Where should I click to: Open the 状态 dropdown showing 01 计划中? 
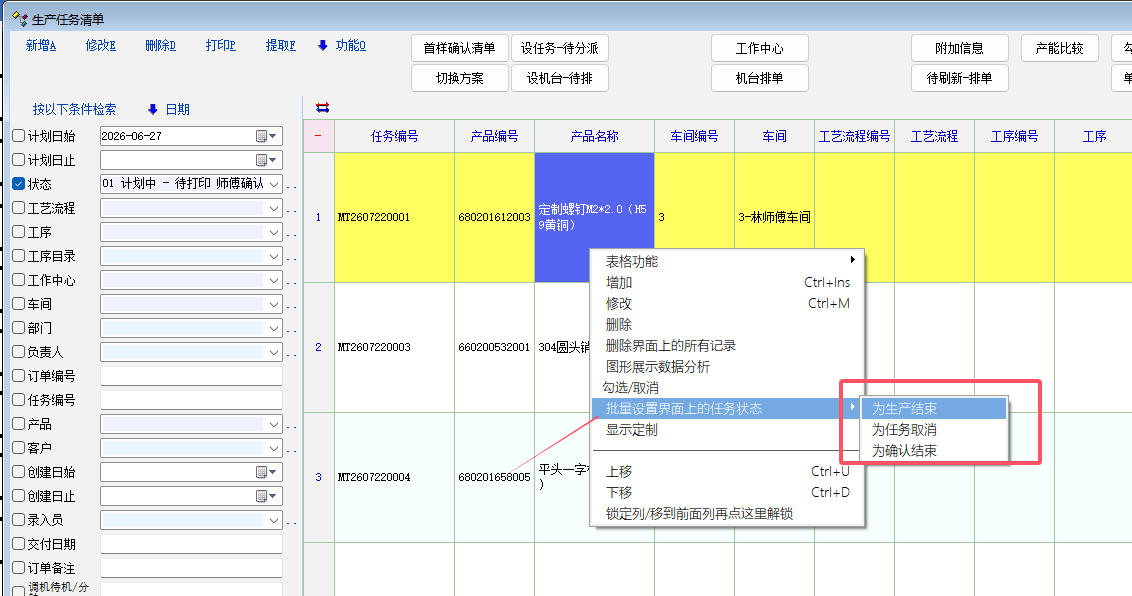(274, 184)
